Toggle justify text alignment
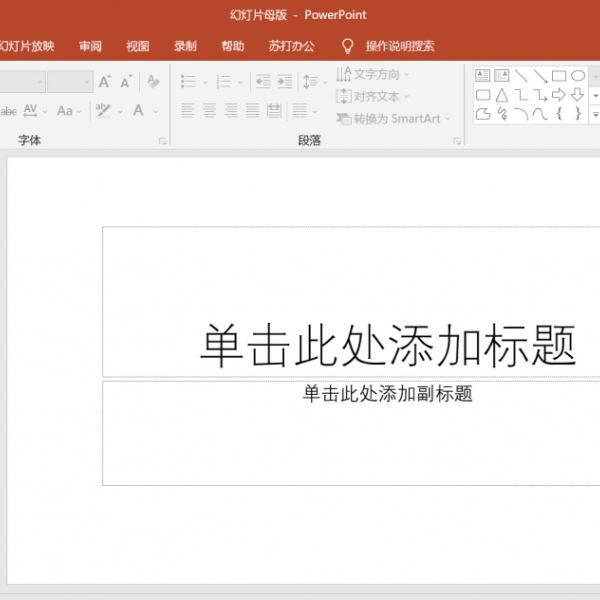600x600 pixels. click(x=251, y=111)
